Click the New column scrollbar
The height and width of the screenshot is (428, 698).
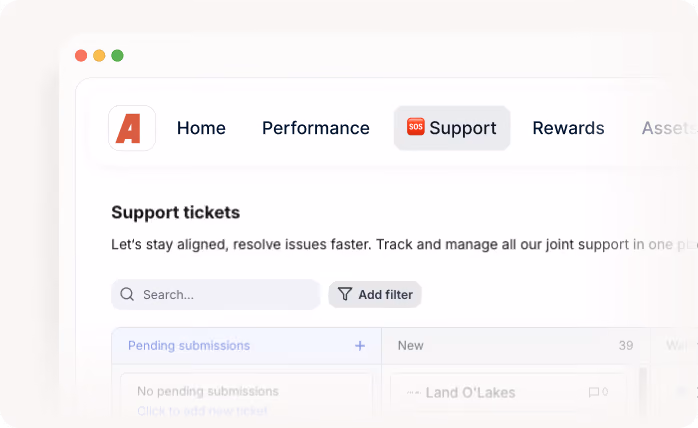coord(642,392)
